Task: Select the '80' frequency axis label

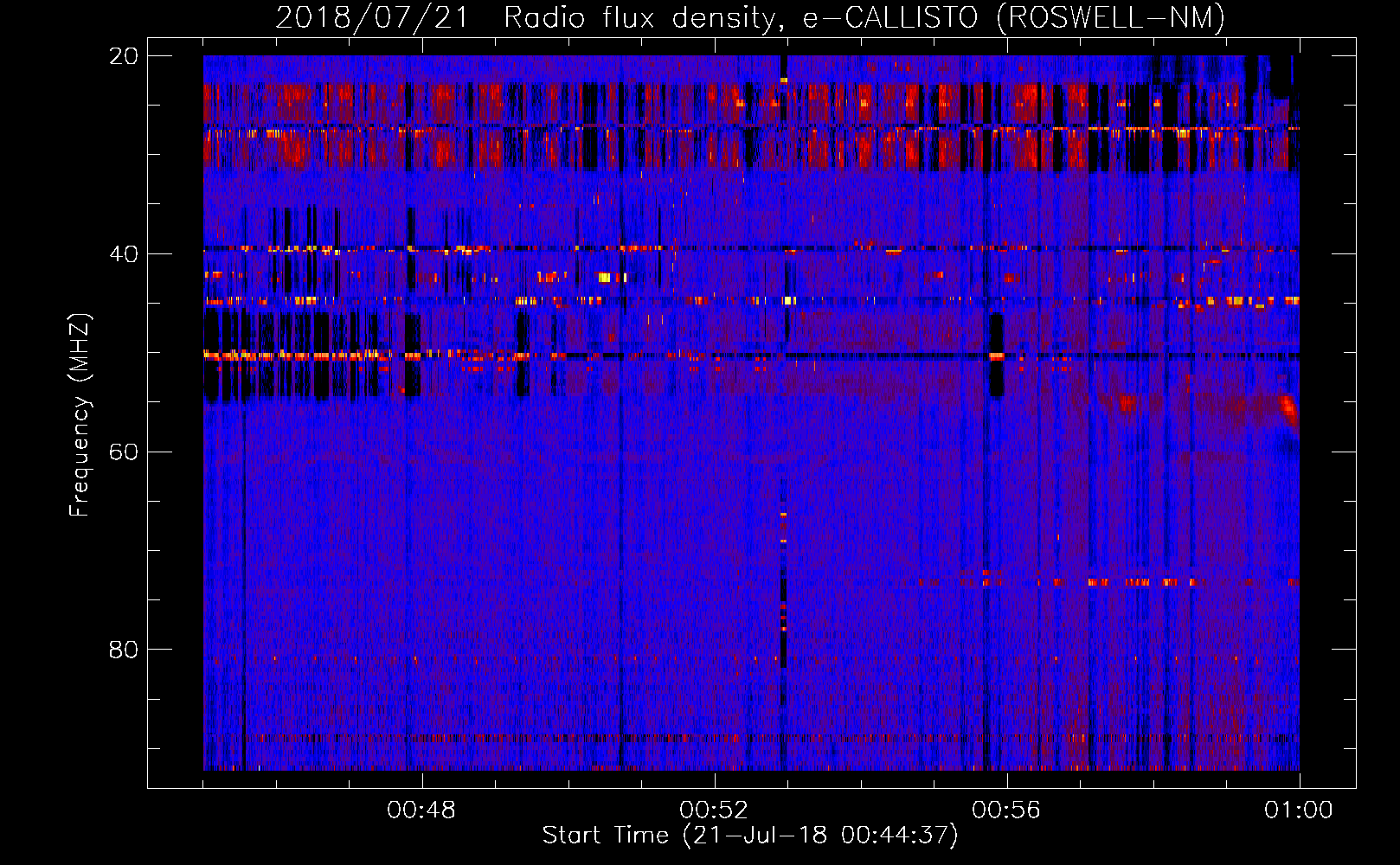Action: point(124,650)
